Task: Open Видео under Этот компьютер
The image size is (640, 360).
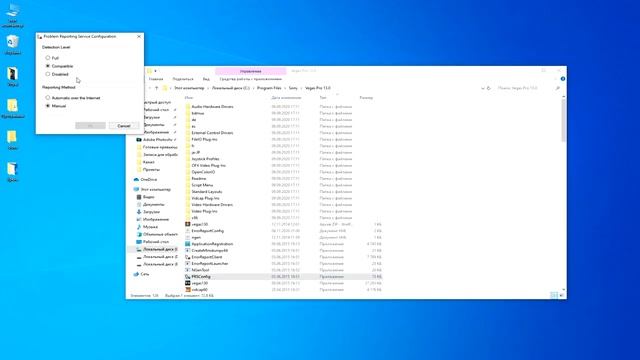Action: 149,197
